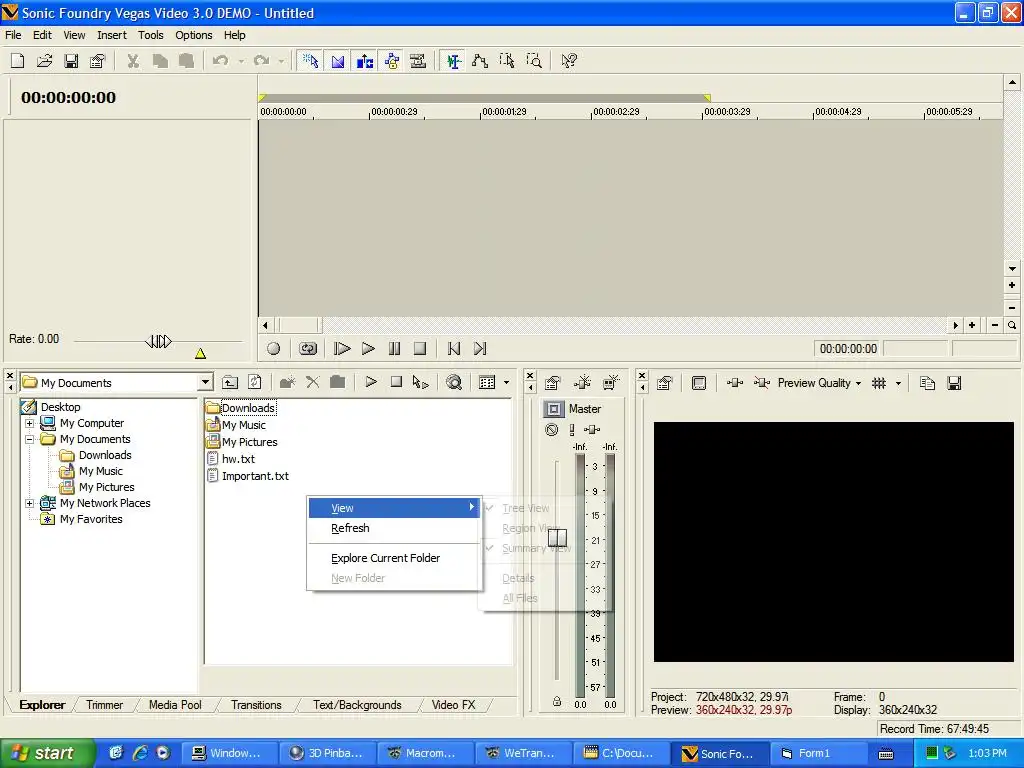The width and height of the screenshot is (1024, 768).
Task: Click the Windows start button
Action: coord(47,753)
